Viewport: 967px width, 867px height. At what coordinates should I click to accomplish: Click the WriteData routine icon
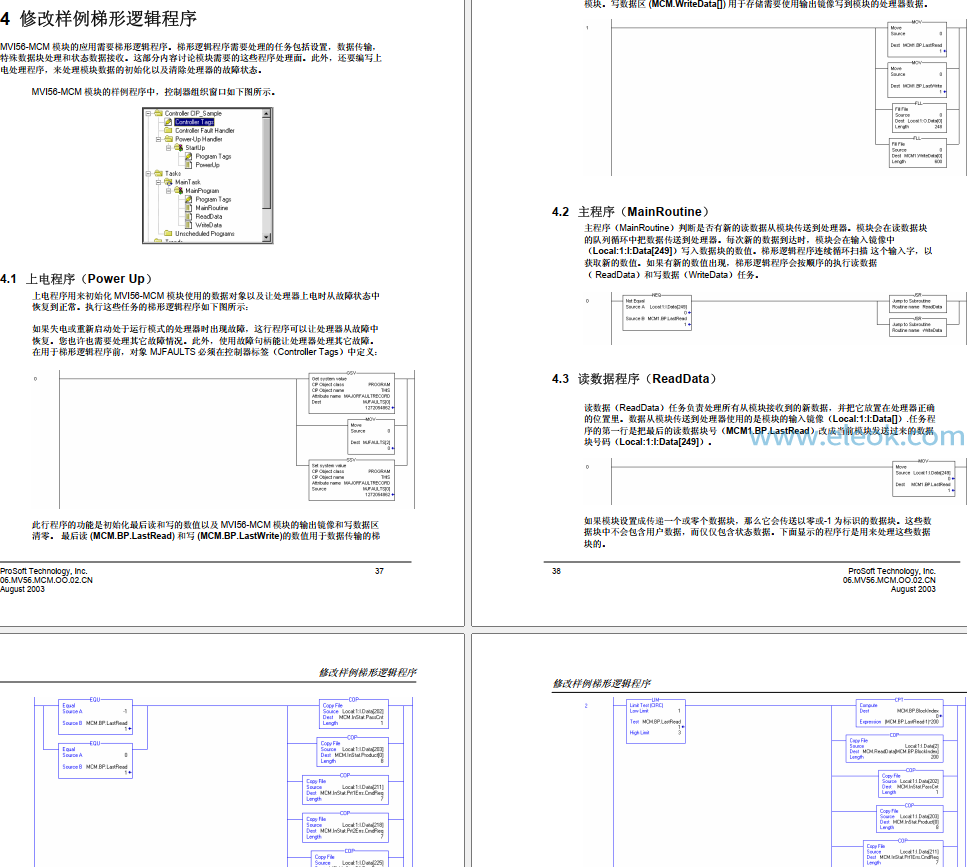[189, 226]
